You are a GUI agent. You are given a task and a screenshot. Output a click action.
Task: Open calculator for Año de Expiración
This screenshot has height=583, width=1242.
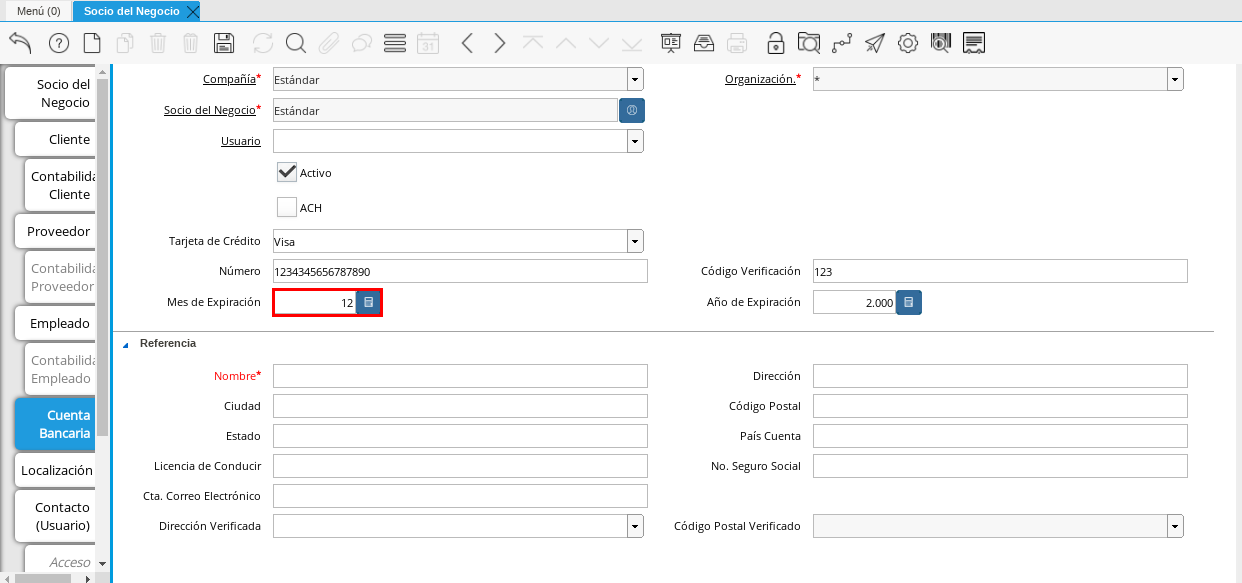click(x=908, y=302)
